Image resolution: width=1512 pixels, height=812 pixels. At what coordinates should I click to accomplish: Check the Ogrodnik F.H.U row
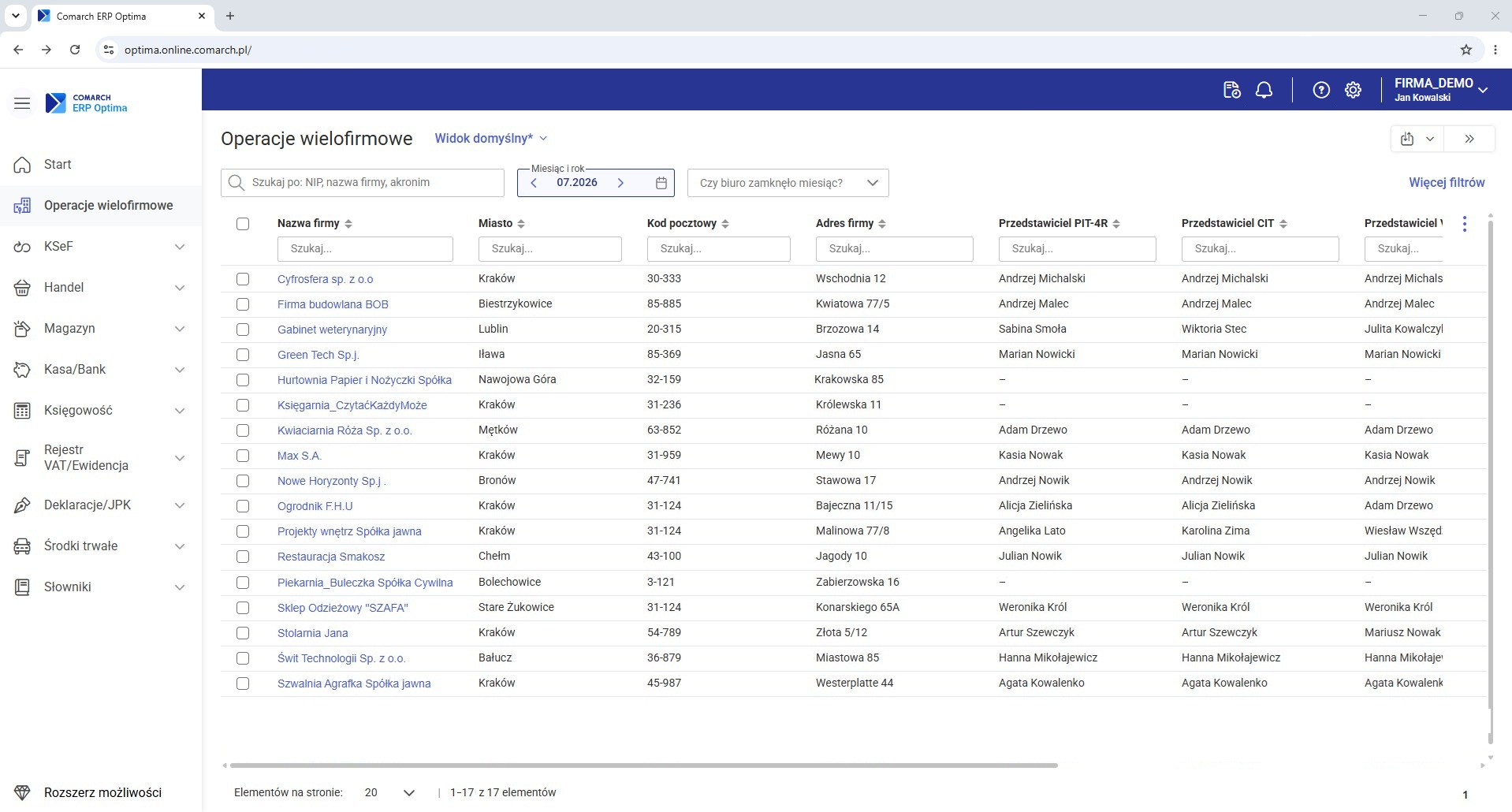243,506
